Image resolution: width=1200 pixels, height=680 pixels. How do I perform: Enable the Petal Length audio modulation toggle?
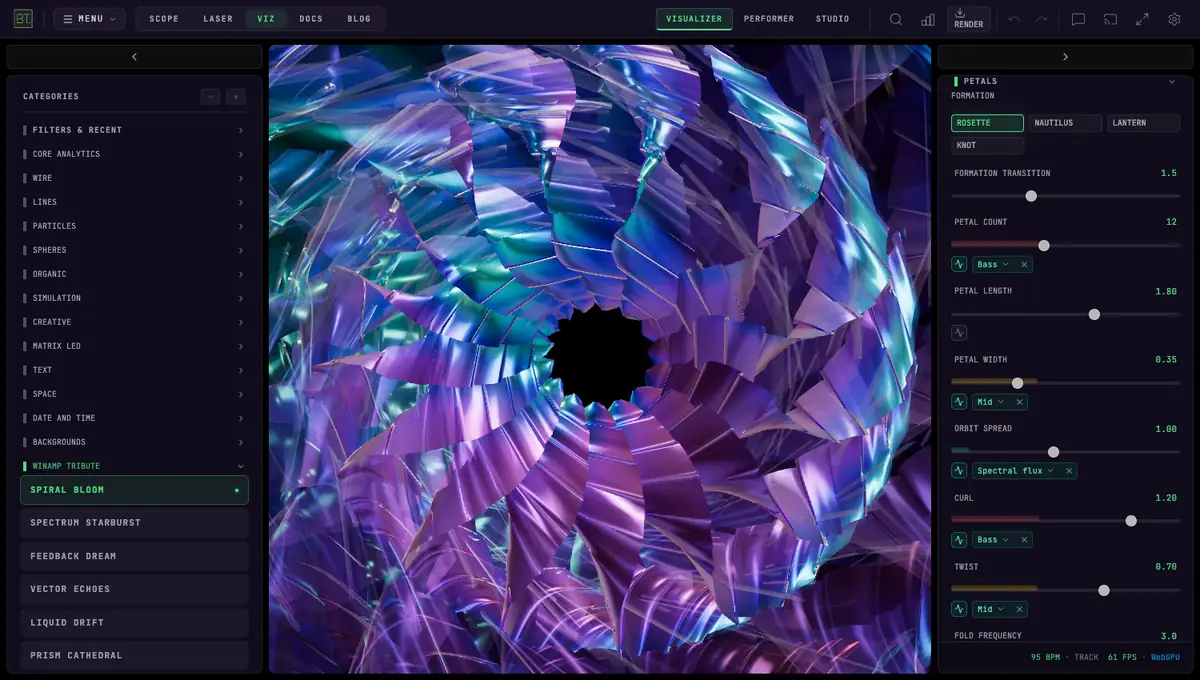[959, 333]
